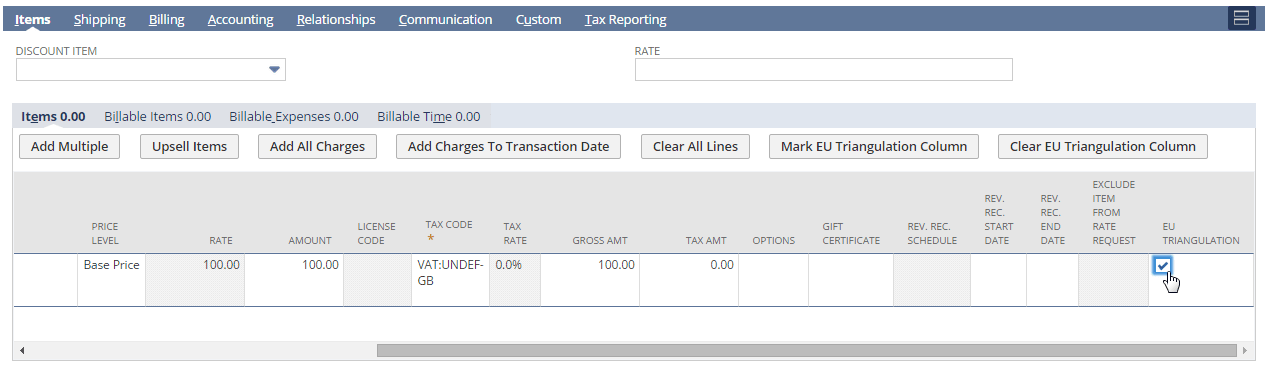
Task: Switch to the Items tab
Action: (33, 19)
